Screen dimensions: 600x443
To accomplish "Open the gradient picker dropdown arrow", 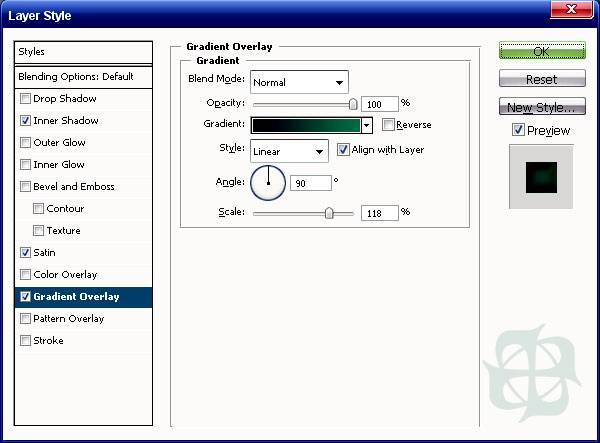I will pyautogui.click(x=367, y=125).
